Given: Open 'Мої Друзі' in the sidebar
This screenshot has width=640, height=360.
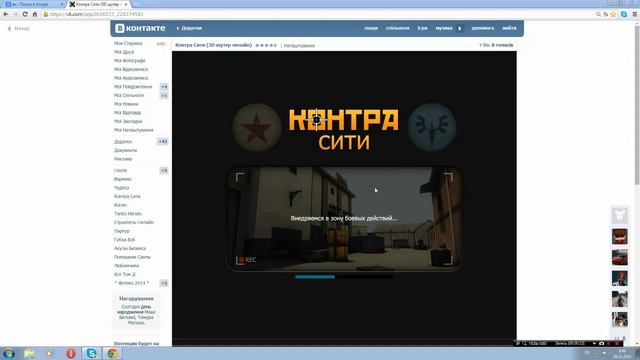Looking at the screenshot, I should pyautogui.click(x=124, y=52).
